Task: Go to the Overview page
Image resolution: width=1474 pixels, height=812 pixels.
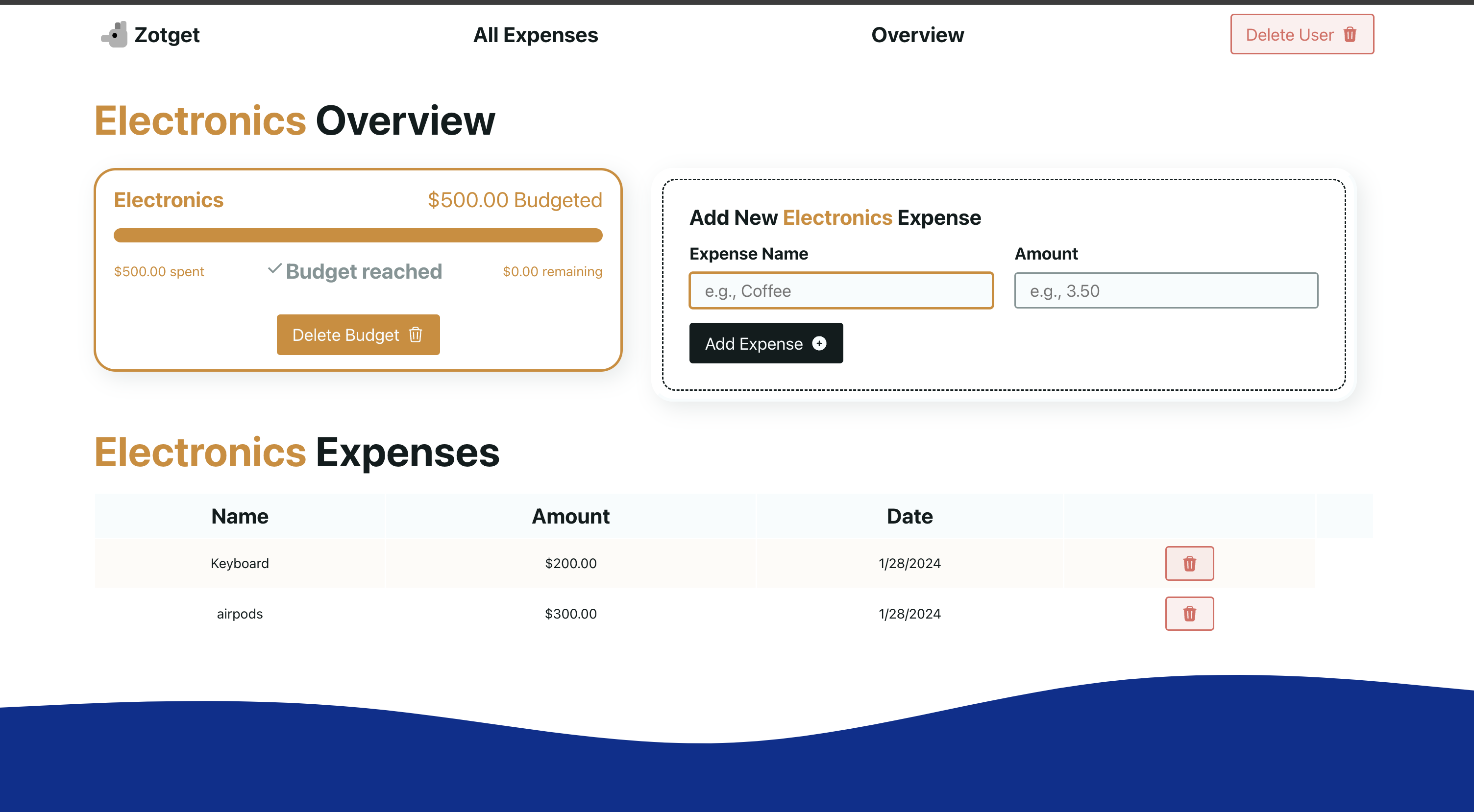Action: (x=917, y=35)
